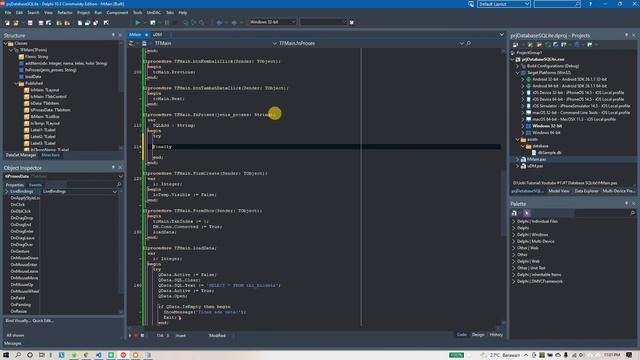Image resolution: width=640 pixels, height=360 pixels.
Task: Open the Help menu
Action: (182, 13)
